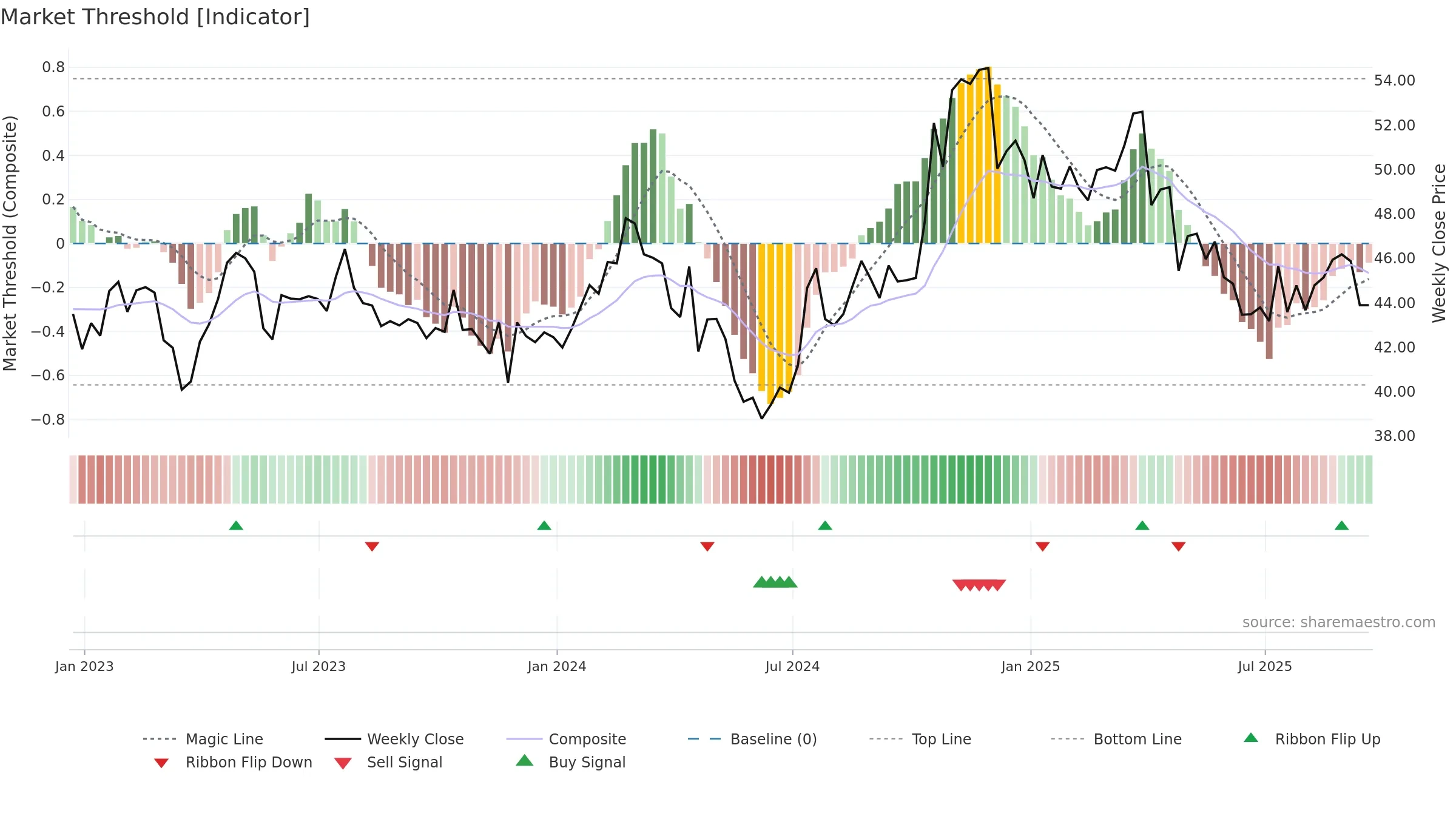Click the 50.00 price axis label
The image size is (1456, 819).
pyautogui.click(x=1395, y=170)
